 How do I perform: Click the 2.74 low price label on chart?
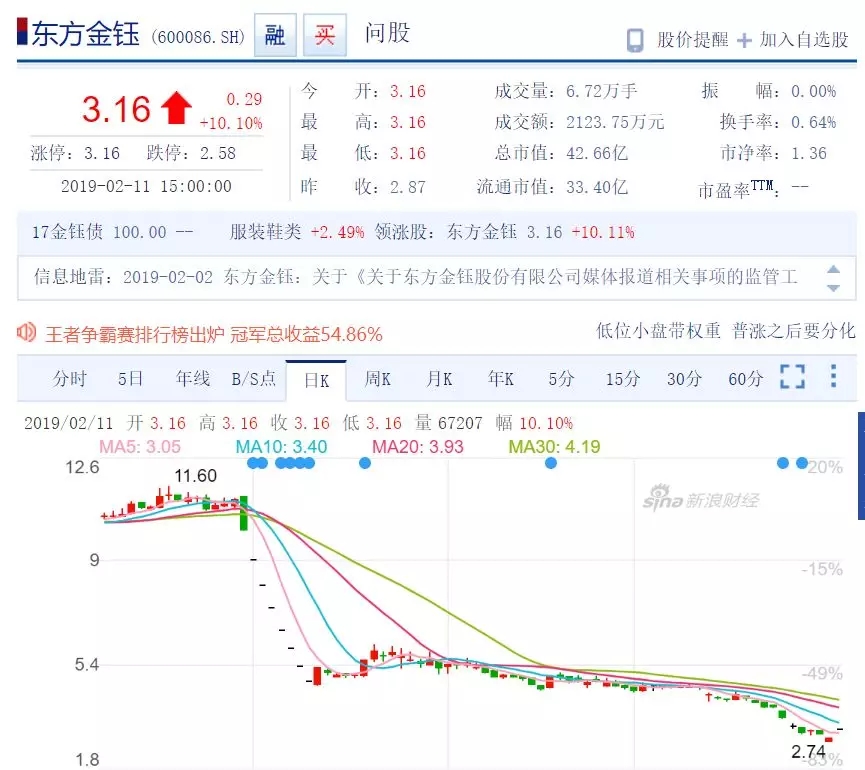pyautogui.click(x=808, y=751)
